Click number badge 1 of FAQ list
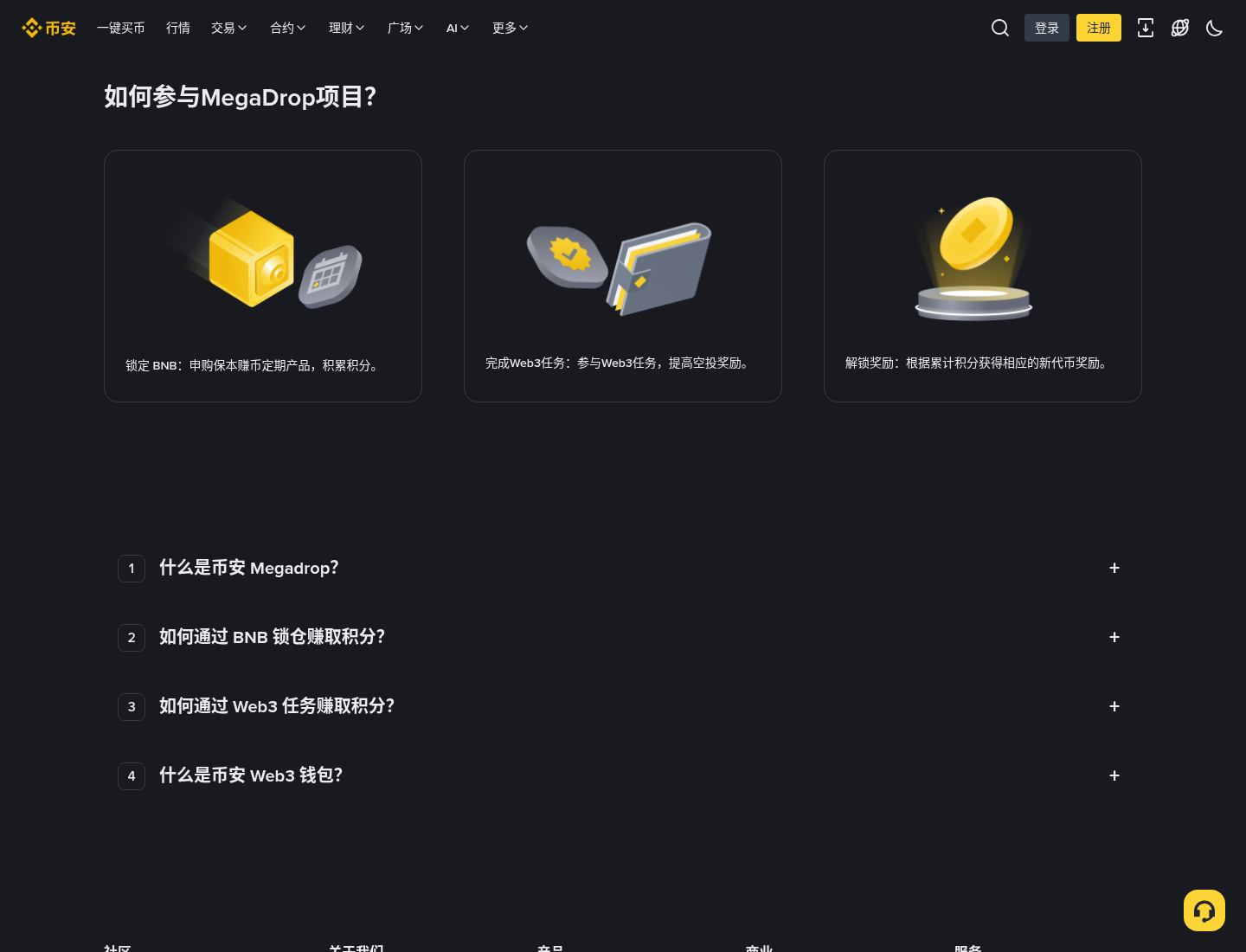 [132, 569]
